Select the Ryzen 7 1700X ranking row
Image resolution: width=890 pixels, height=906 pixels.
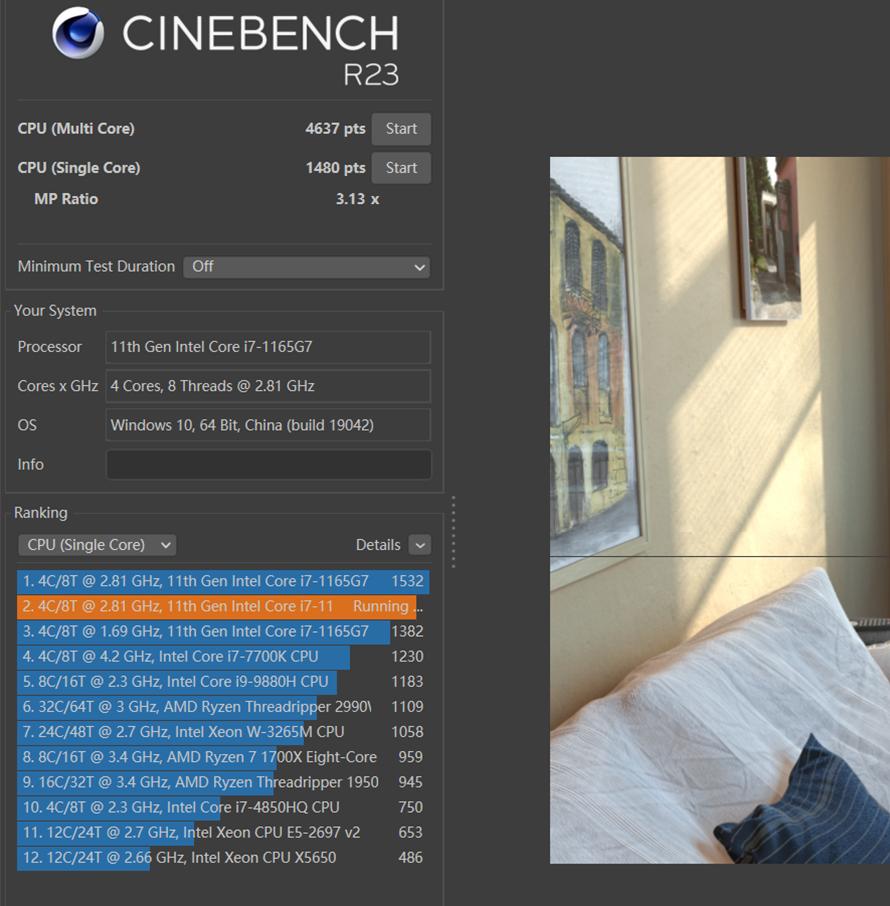point(223,757)
